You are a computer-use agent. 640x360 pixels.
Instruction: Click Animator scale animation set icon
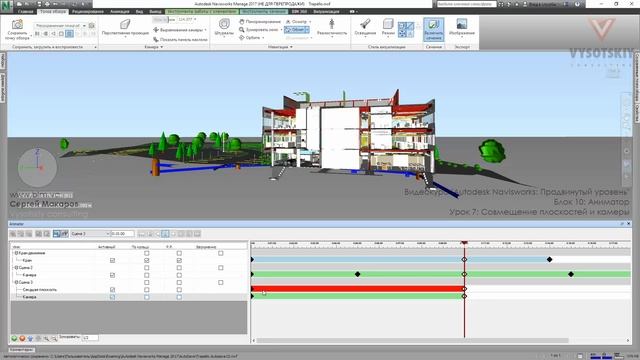point(29,234)
